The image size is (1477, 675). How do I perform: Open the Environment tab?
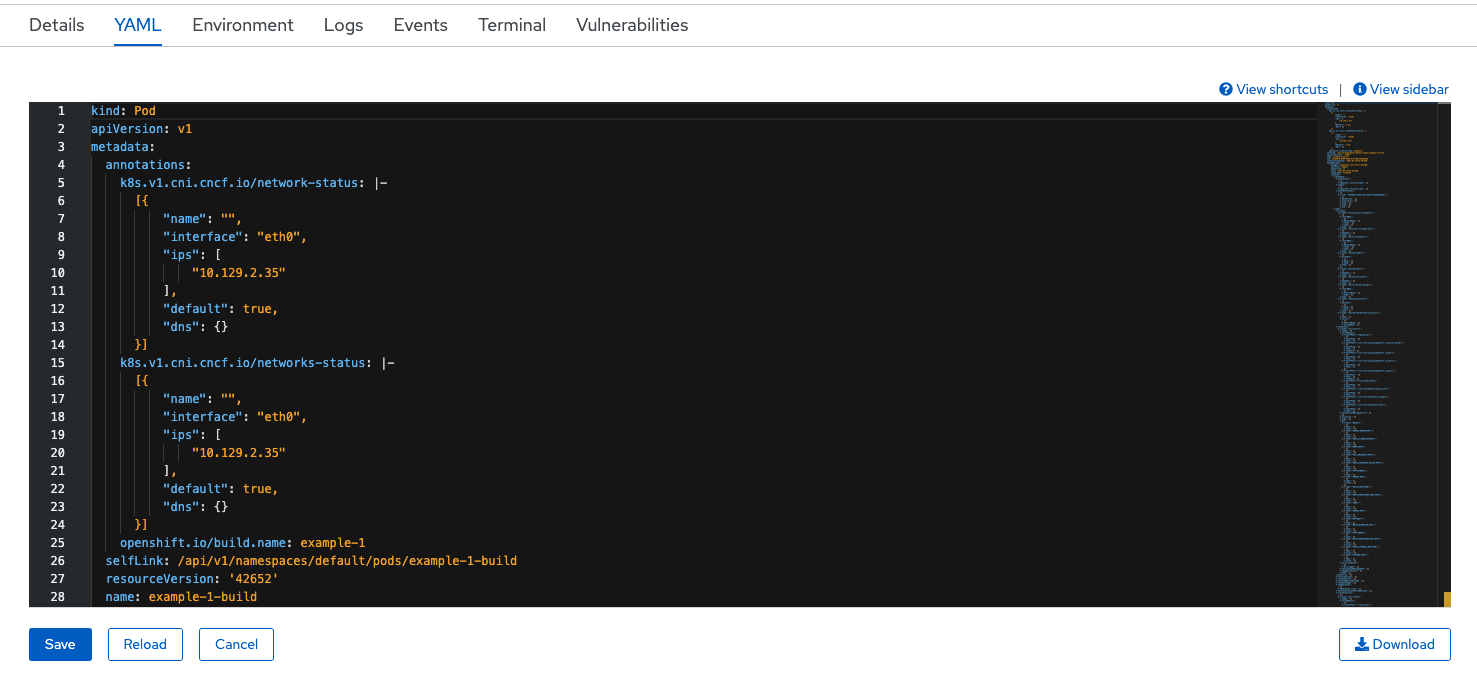click(242, 24)
